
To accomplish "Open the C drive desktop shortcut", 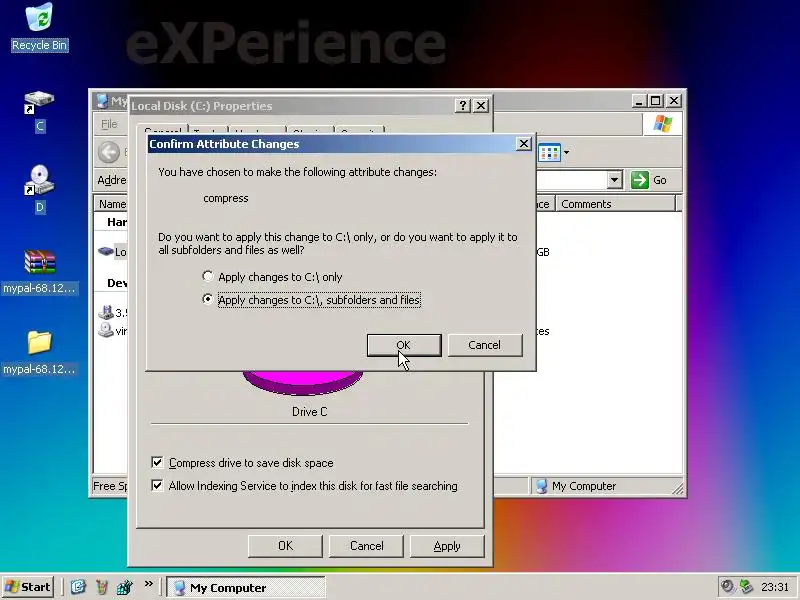I will 39,111.
